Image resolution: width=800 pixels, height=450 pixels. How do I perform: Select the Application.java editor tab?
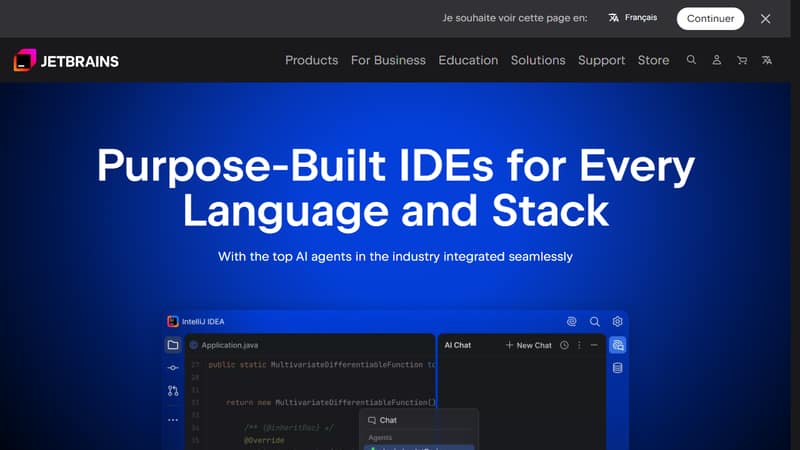point(224,345)
